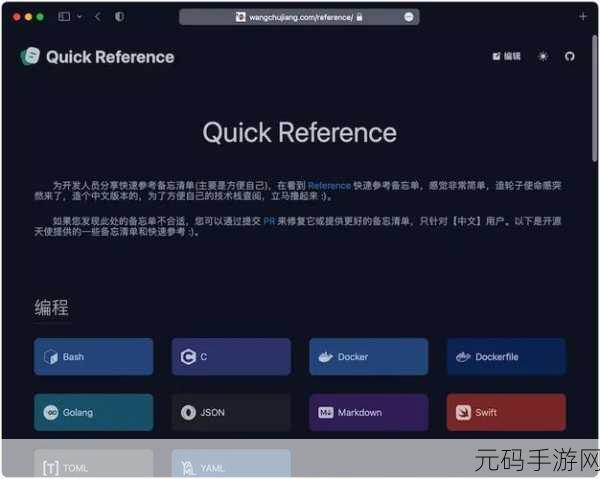This screenshot has height=479, width=600.
Task: Open the Quick Reference header title link
Action: tap(110, 57)
